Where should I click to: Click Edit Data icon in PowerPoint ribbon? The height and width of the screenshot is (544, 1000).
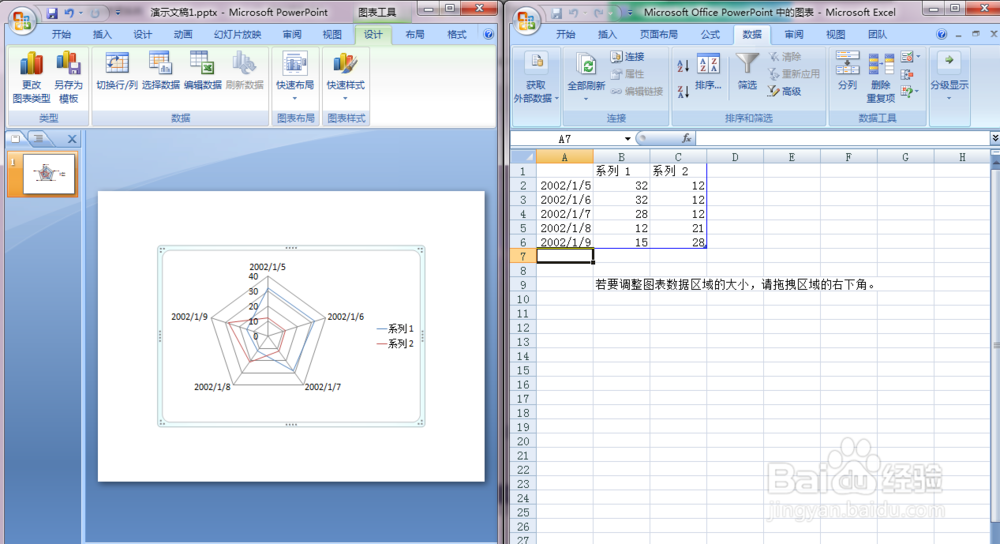[203, 71]
